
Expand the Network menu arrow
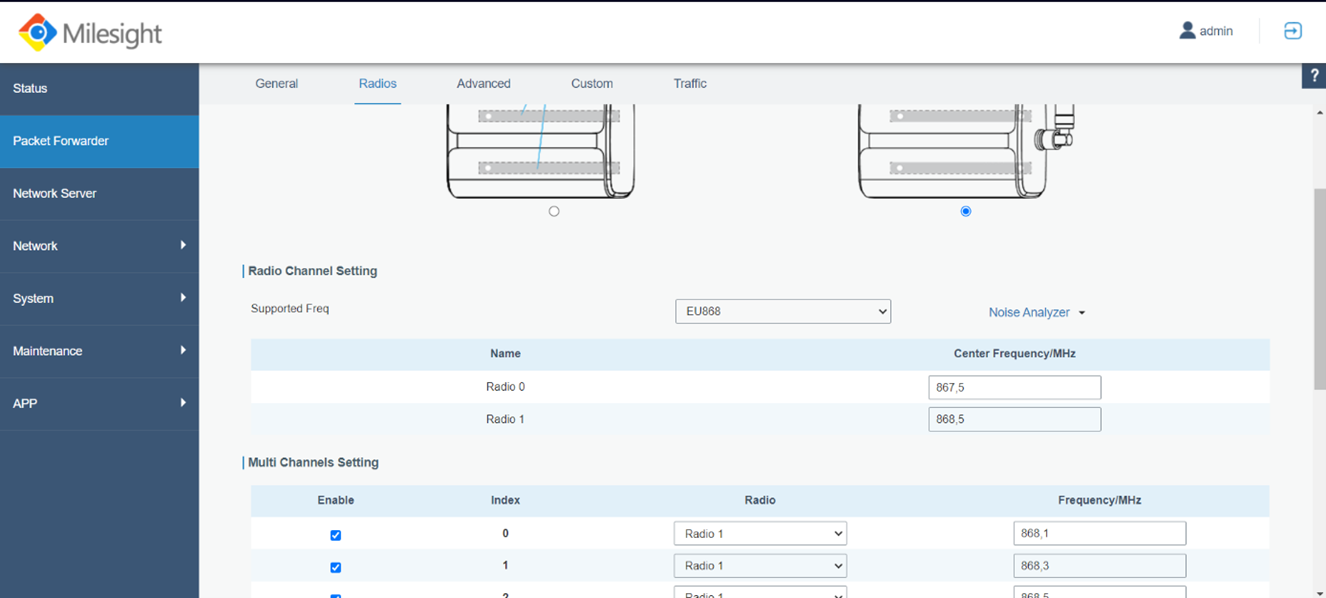pyautogui.click(x=183, y=246)
